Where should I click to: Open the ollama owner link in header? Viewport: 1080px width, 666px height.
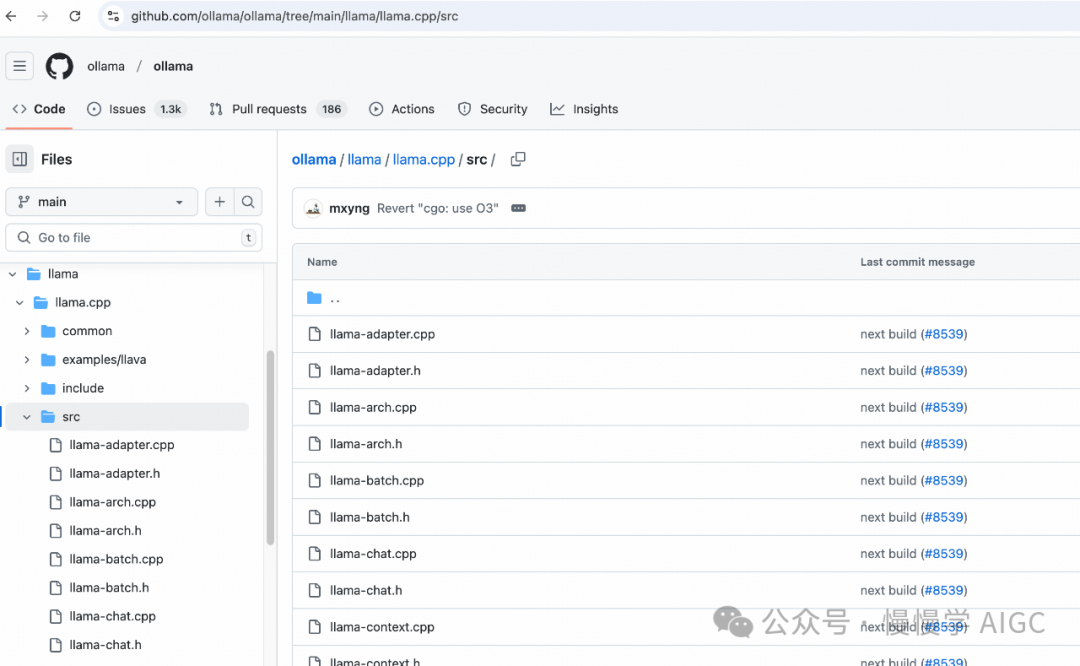[x=106, y=66]
